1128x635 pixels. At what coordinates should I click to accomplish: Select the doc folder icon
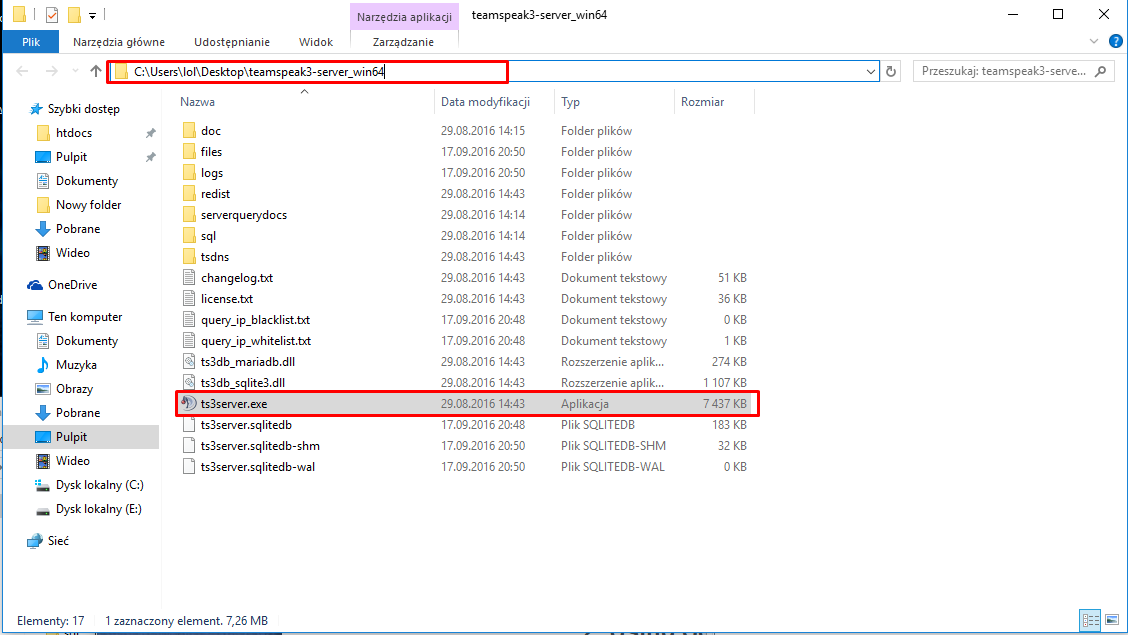[x=189, y=130]
